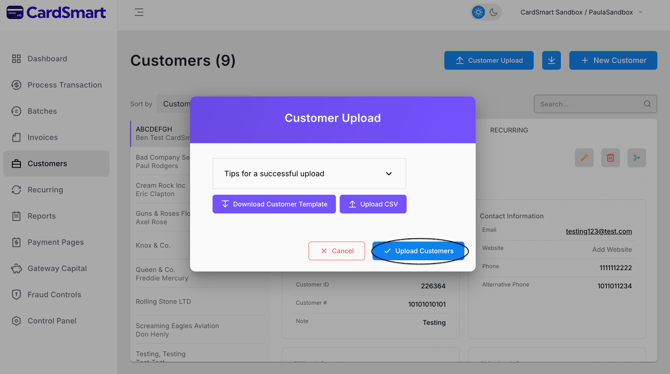Toggle the hamburger menu icon
Screen dimensions: 670x374
click(139, 12)
